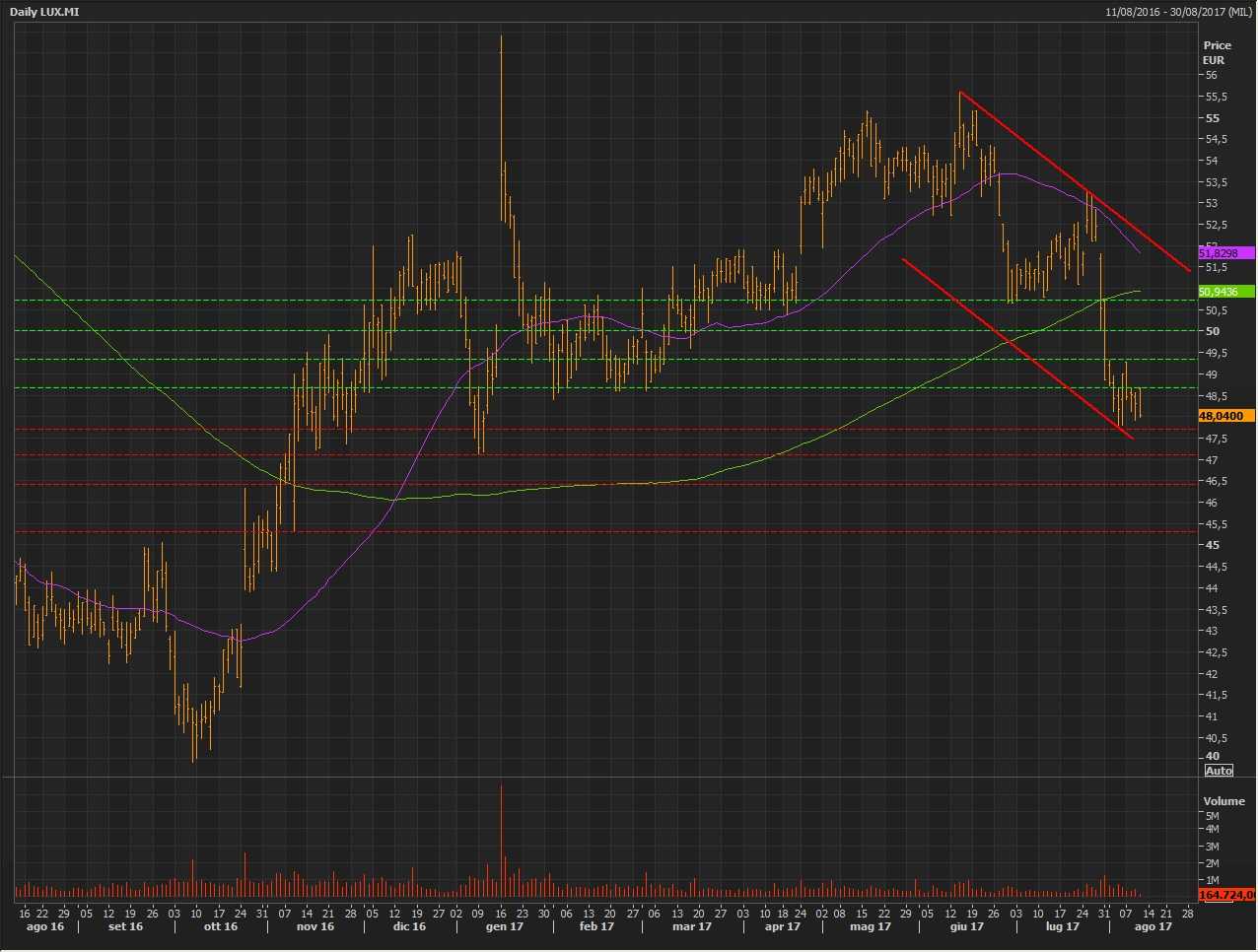Click the purple 51,8298 moving average tag
The width and height of the screenshot is (1258, 952).
pyautogui.click(x=1224, y=253)
